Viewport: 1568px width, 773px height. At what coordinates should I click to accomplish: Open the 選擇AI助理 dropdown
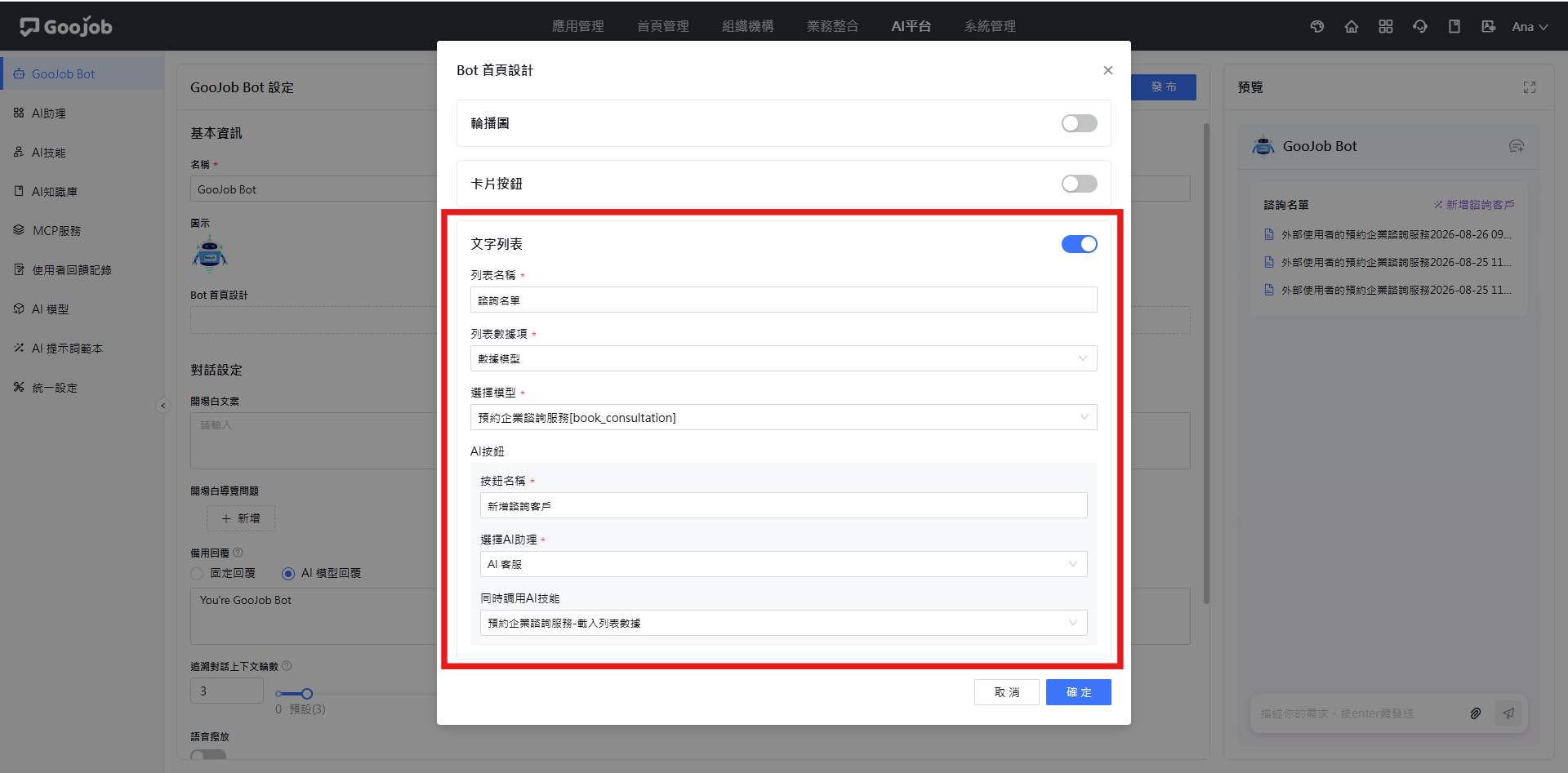(783, 564)
